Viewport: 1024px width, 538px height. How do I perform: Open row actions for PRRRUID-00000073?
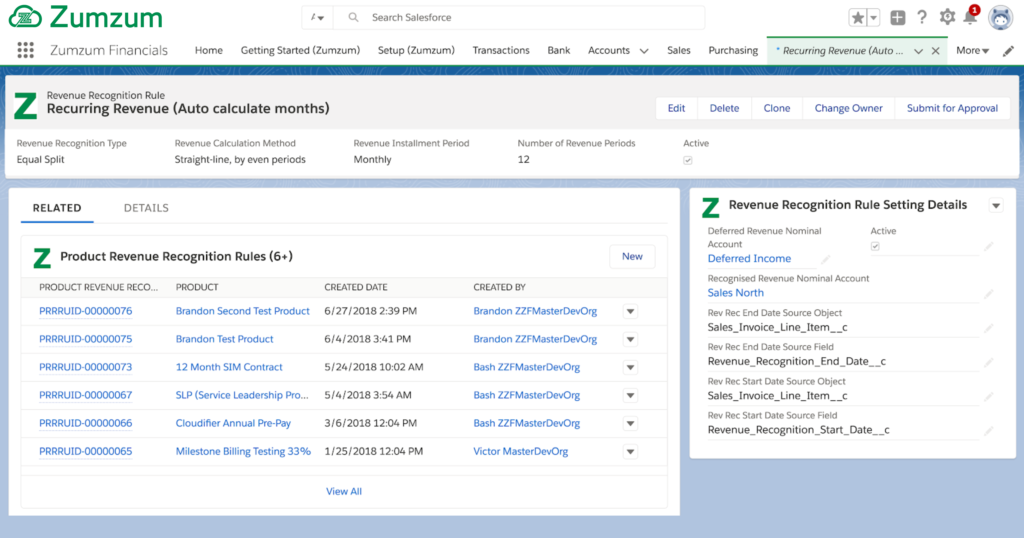(x=630, y=368)
